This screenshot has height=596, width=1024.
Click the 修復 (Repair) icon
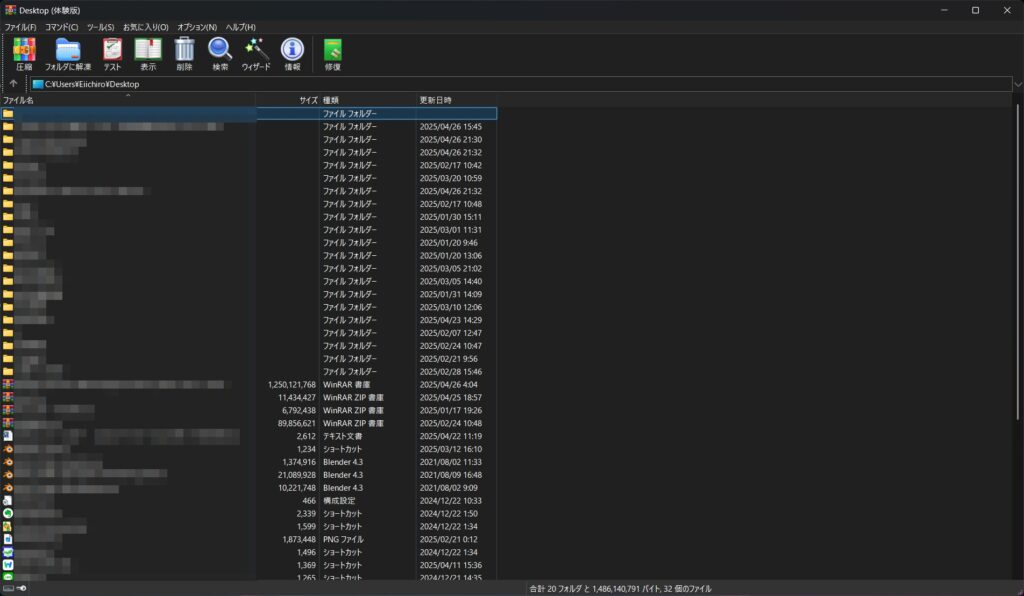pos(332,50)
